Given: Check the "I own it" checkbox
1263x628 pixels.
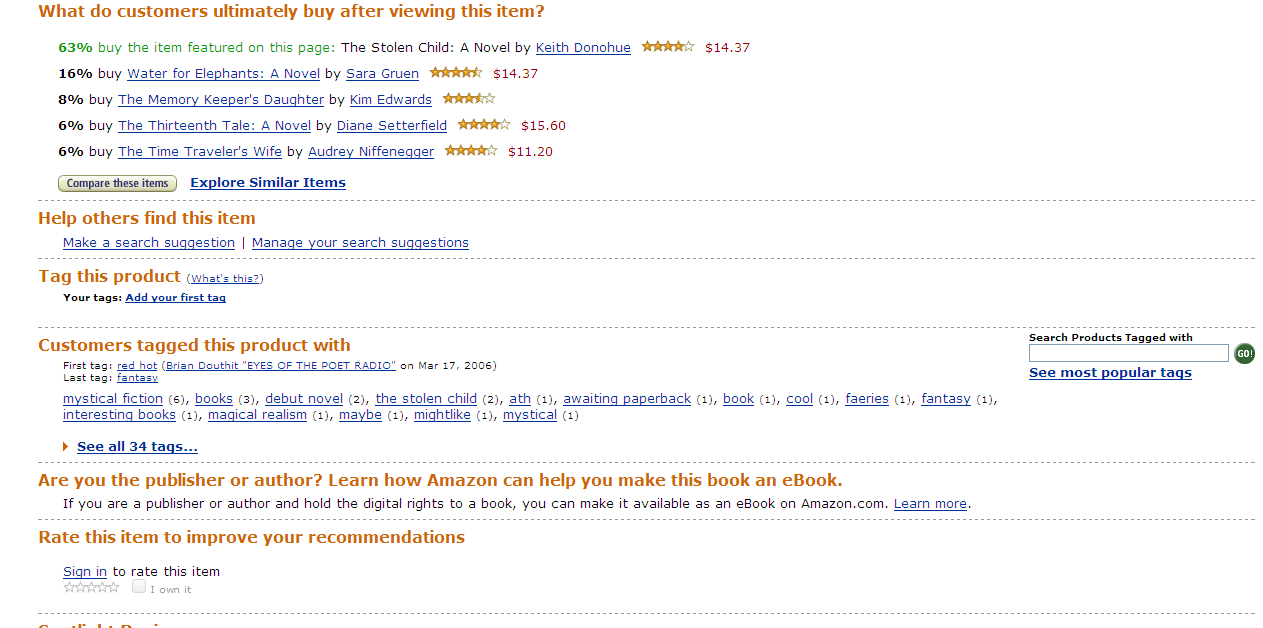Looking at the screenshot, I should [139, 586].
